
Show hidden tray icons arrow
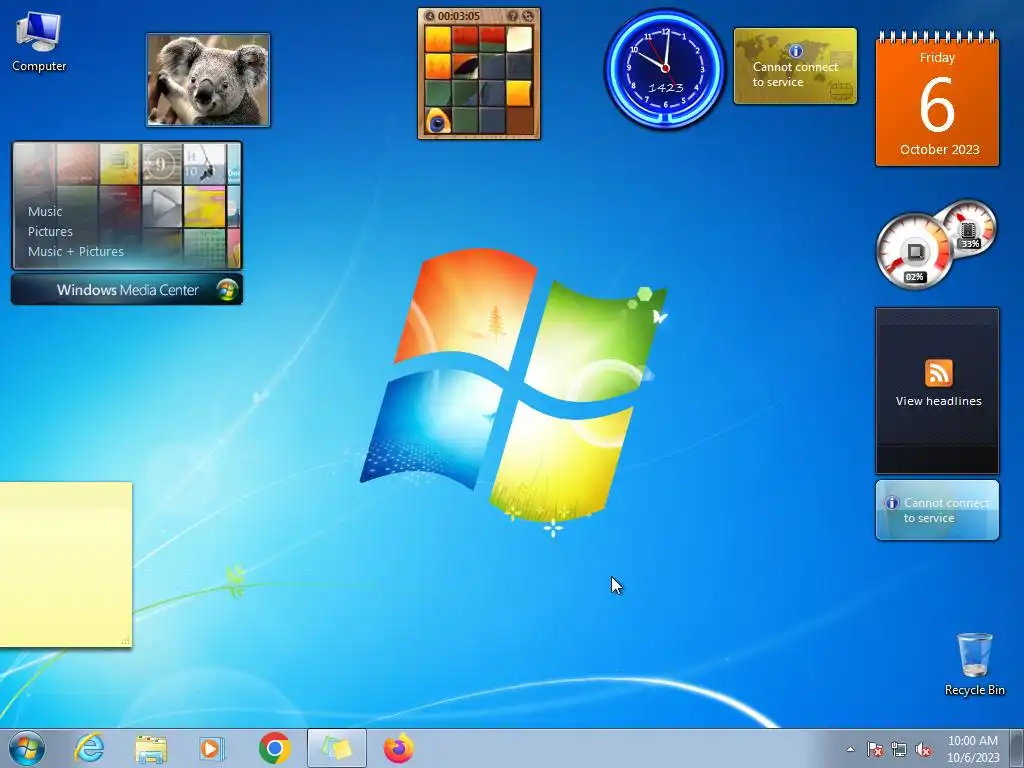point(850,749)
